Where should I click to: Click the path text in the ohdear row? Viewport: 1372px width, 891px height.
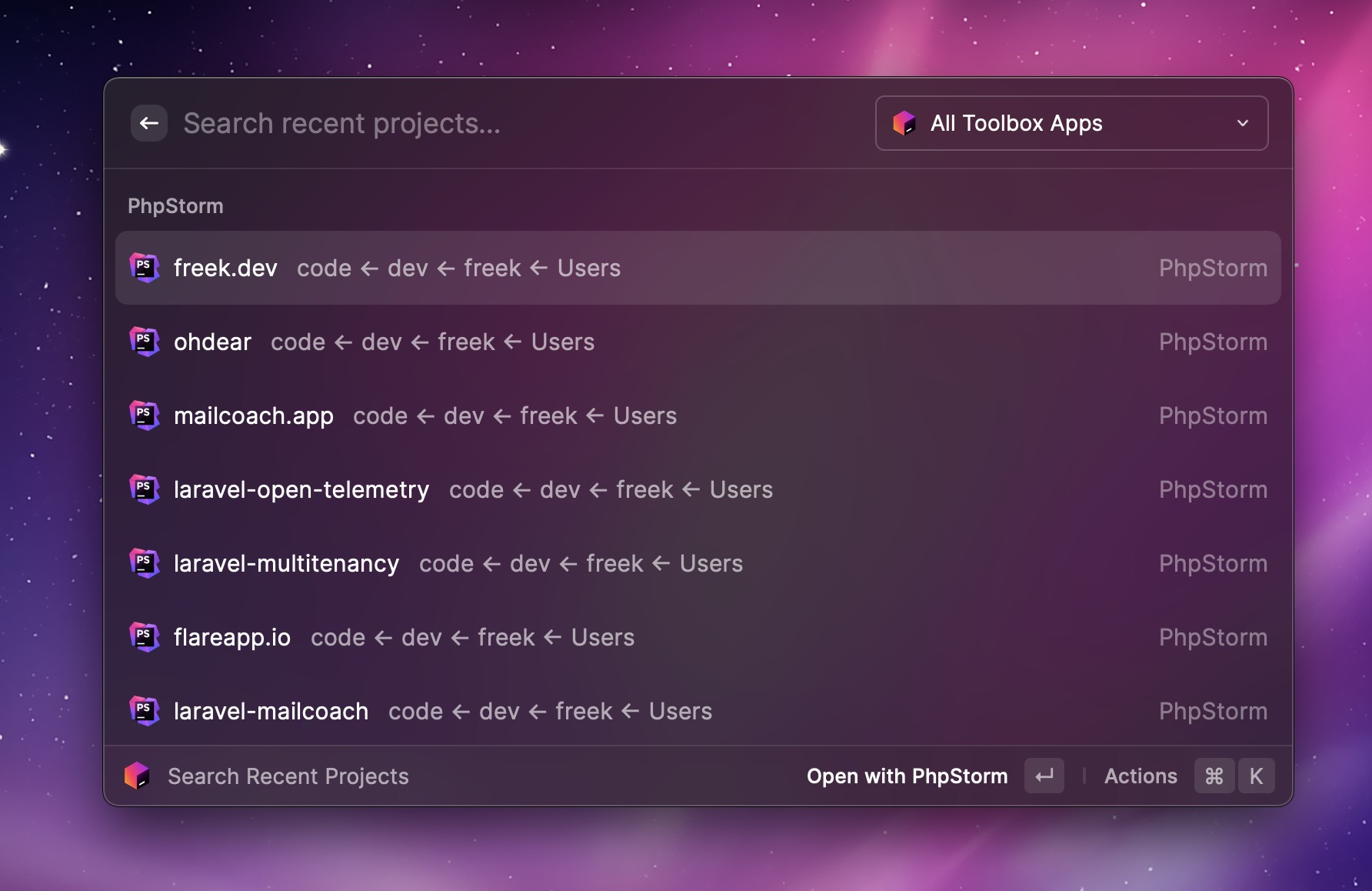coord(432,342)
